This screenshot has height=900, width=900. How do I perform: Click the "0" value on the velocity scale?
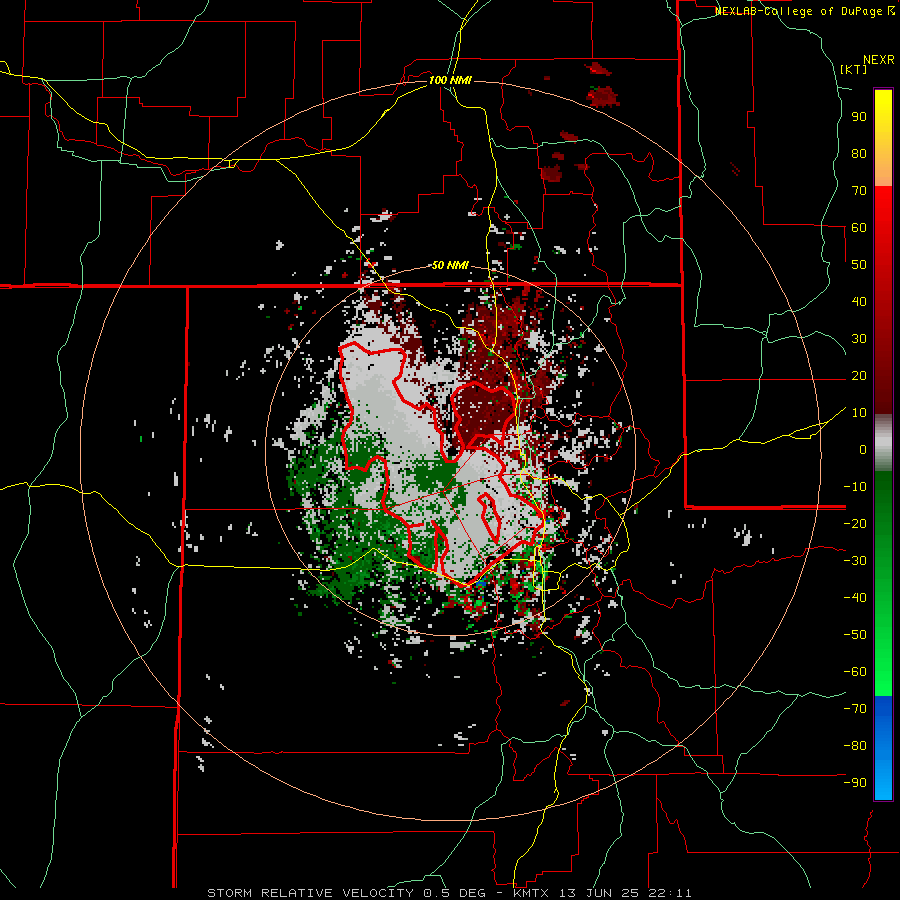[x=863, y=449]
